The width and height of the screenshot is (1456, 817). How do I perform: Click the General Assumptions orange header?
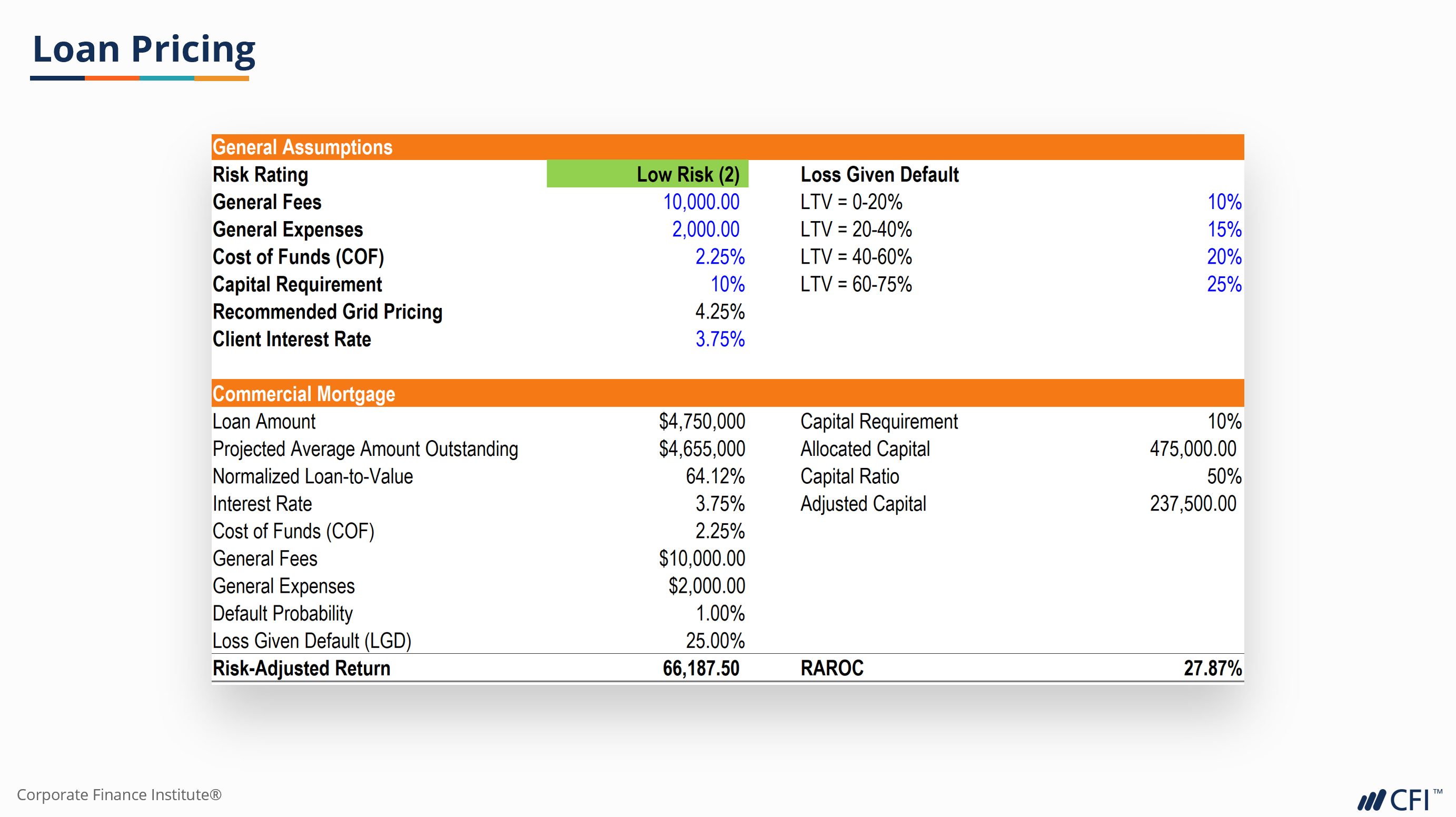pos(302,147)
